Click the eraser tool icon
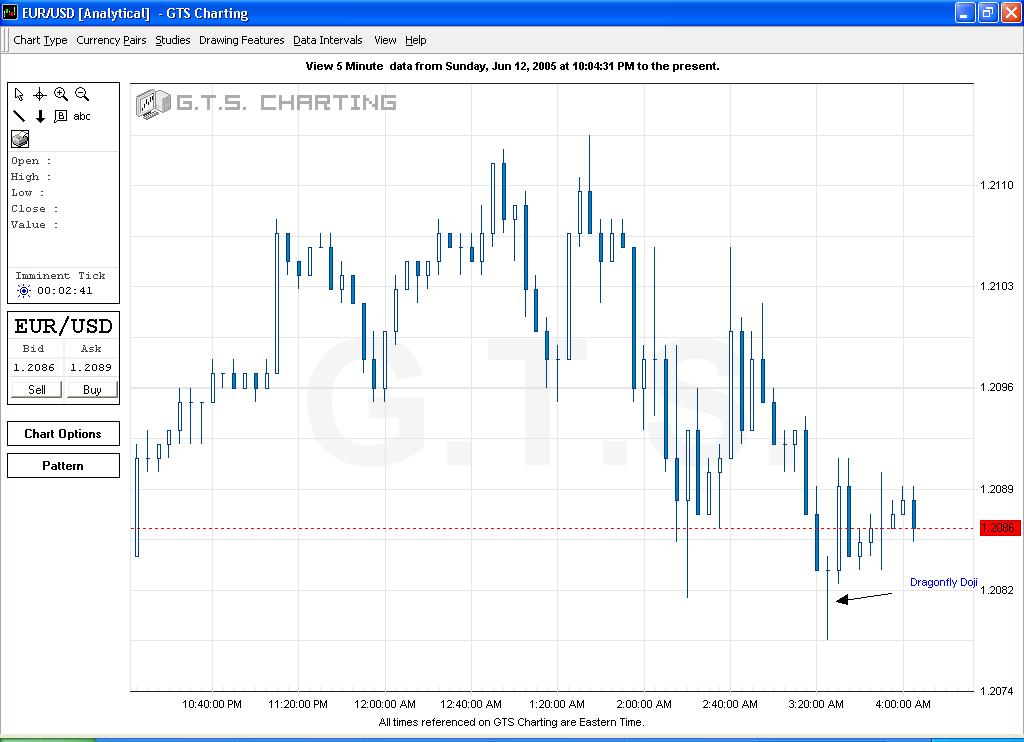Viewport: 1024px width, 742px height. (x=20, y=138)
